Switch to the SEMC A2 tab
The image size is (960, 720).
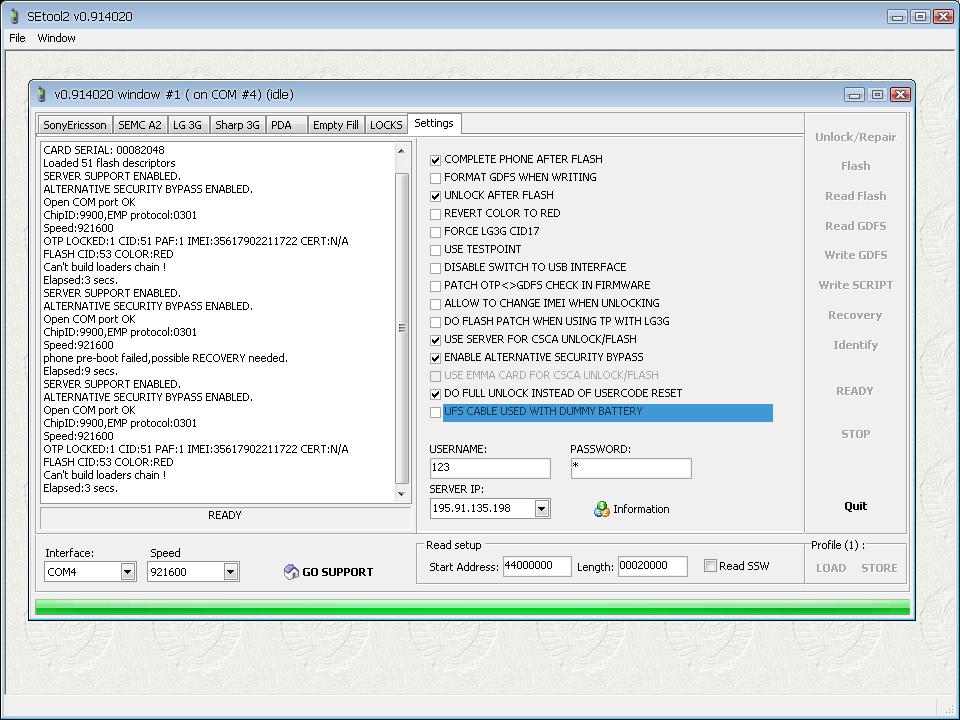[x=140, y=125]
